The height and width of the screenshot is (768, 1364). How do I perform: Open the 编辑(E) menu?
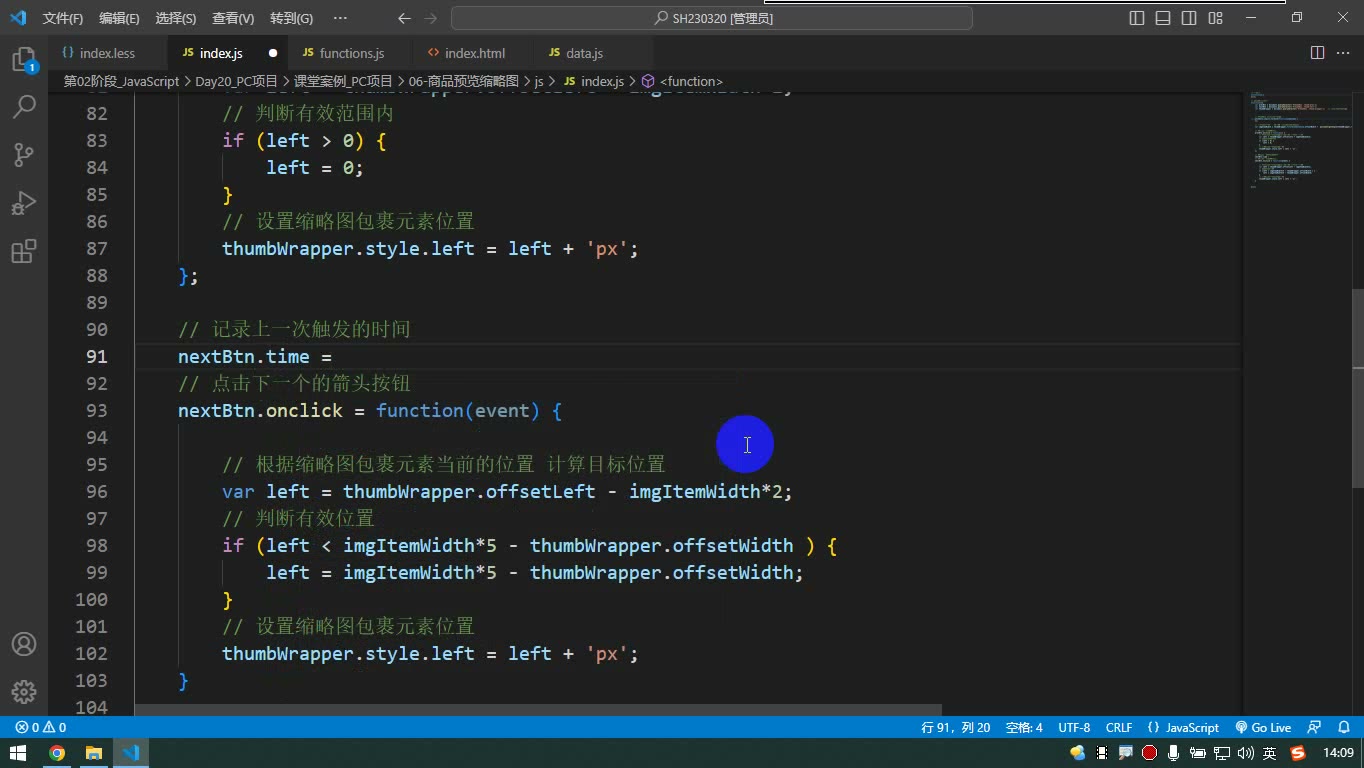click(x=119, y=18)
